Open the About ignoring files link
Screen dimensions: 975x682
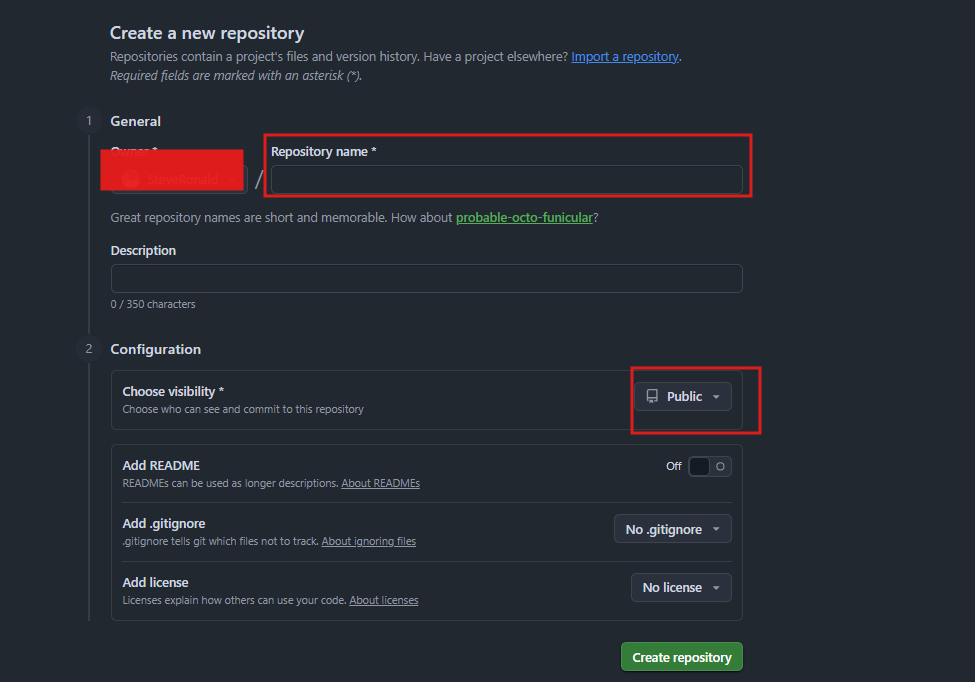tap(368, 541)
